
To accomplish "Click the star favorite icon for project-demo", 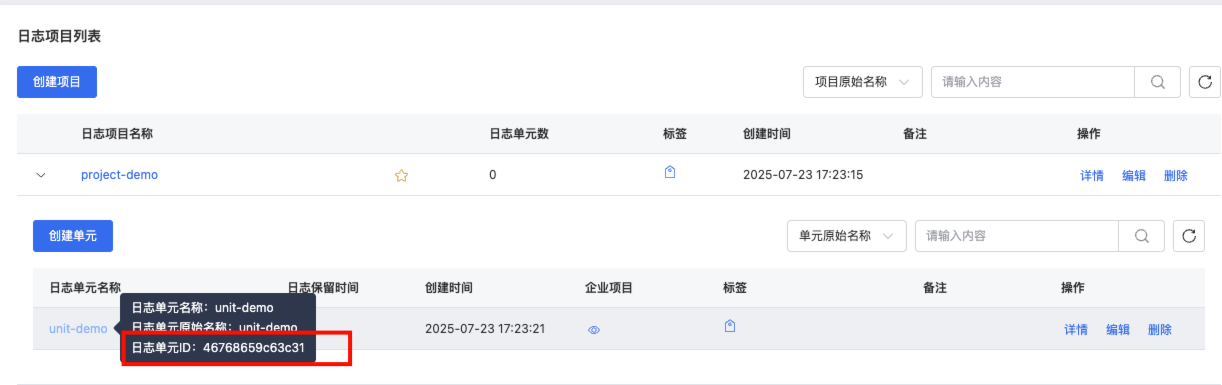I will pyautogui.click(x=401, y=175).
